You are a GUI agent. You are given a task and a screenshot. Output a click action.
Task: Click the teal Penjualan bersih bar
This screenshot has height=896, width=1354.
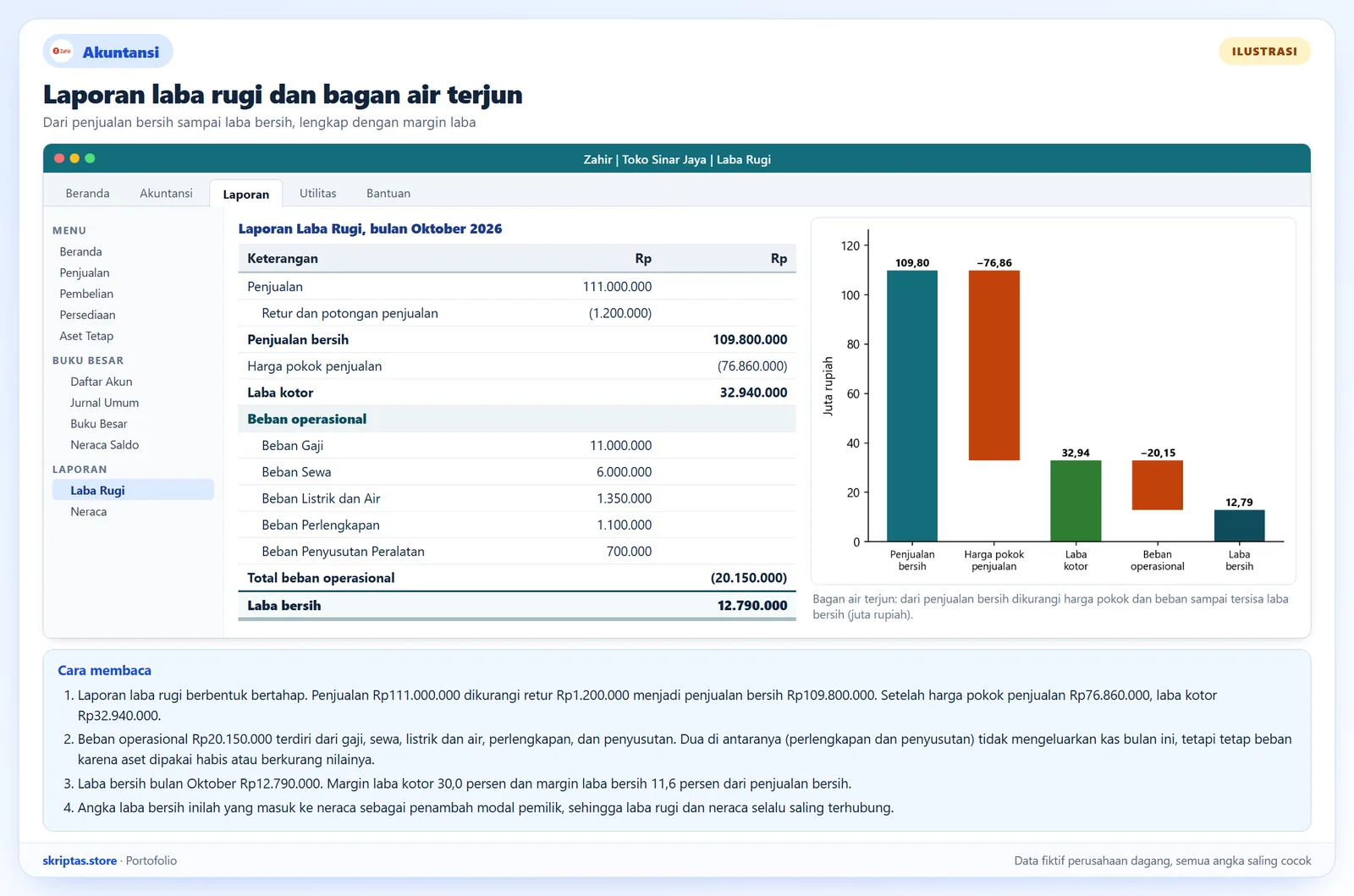click(x=912, y=406)
